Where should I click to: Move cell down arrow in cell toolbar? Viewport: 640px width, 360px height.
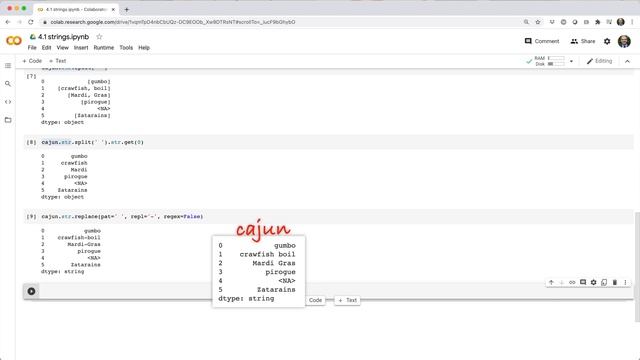pyautogui.click(x=562, y=282)
